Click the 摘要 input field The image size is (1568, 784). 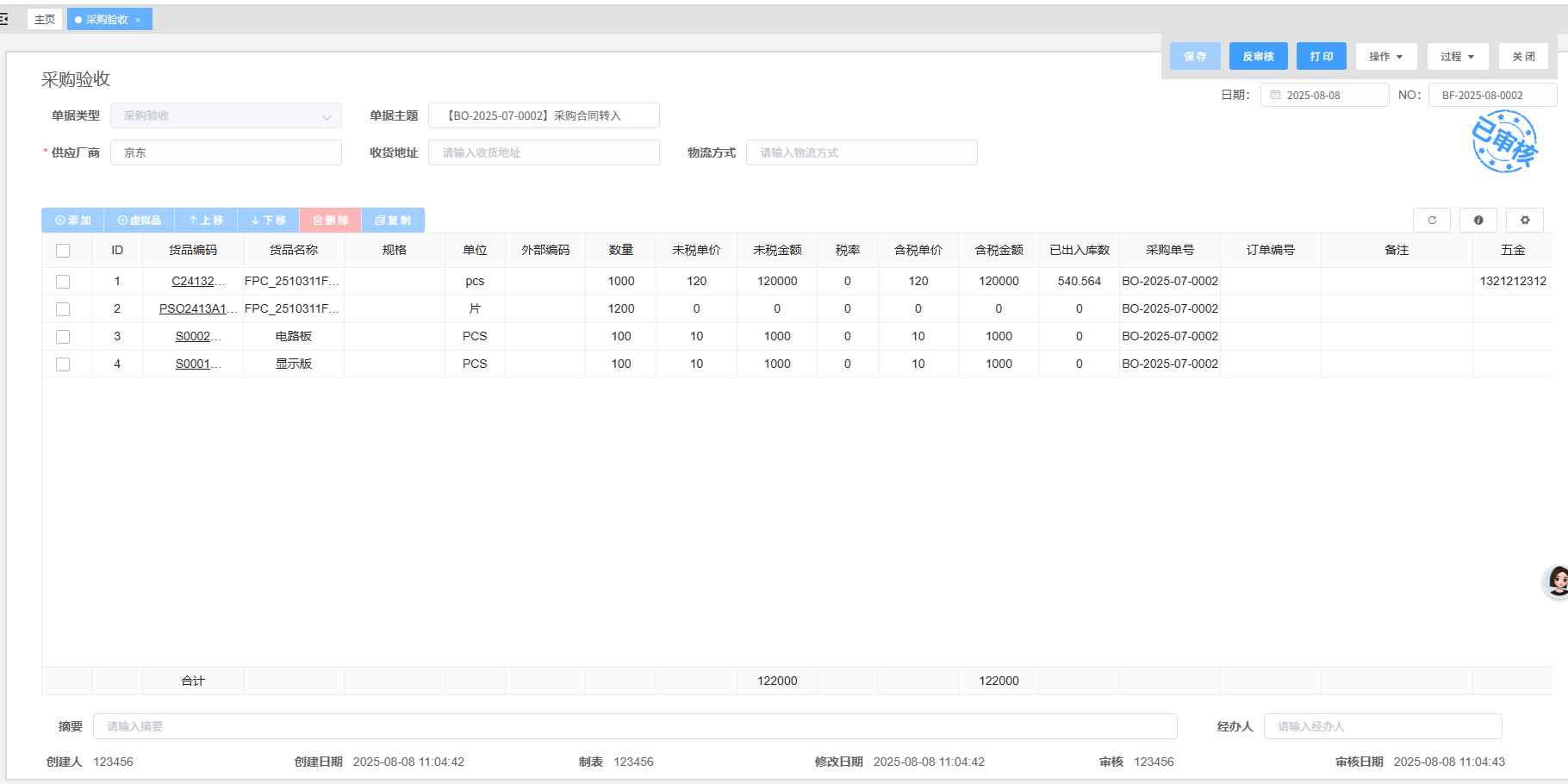(x=634, y=726)
